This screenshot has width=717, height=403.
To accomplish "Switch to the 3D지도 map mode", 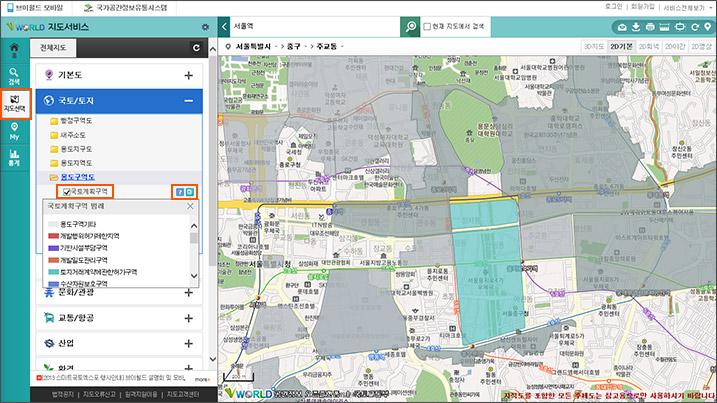I will pyautogui.click(x=594, y=47).
